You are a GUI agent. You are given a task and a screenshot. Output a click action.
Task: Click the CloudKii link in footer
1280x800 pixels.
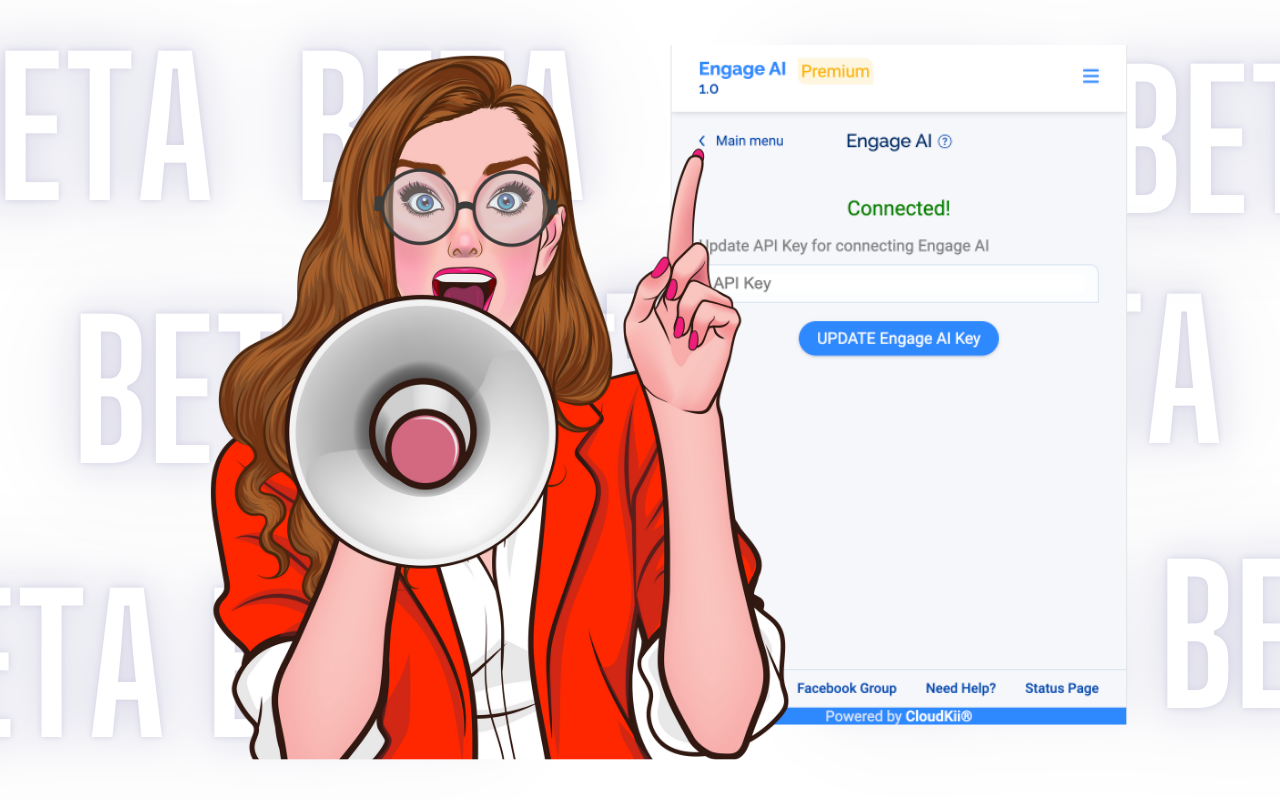click(x=938, y=716)
